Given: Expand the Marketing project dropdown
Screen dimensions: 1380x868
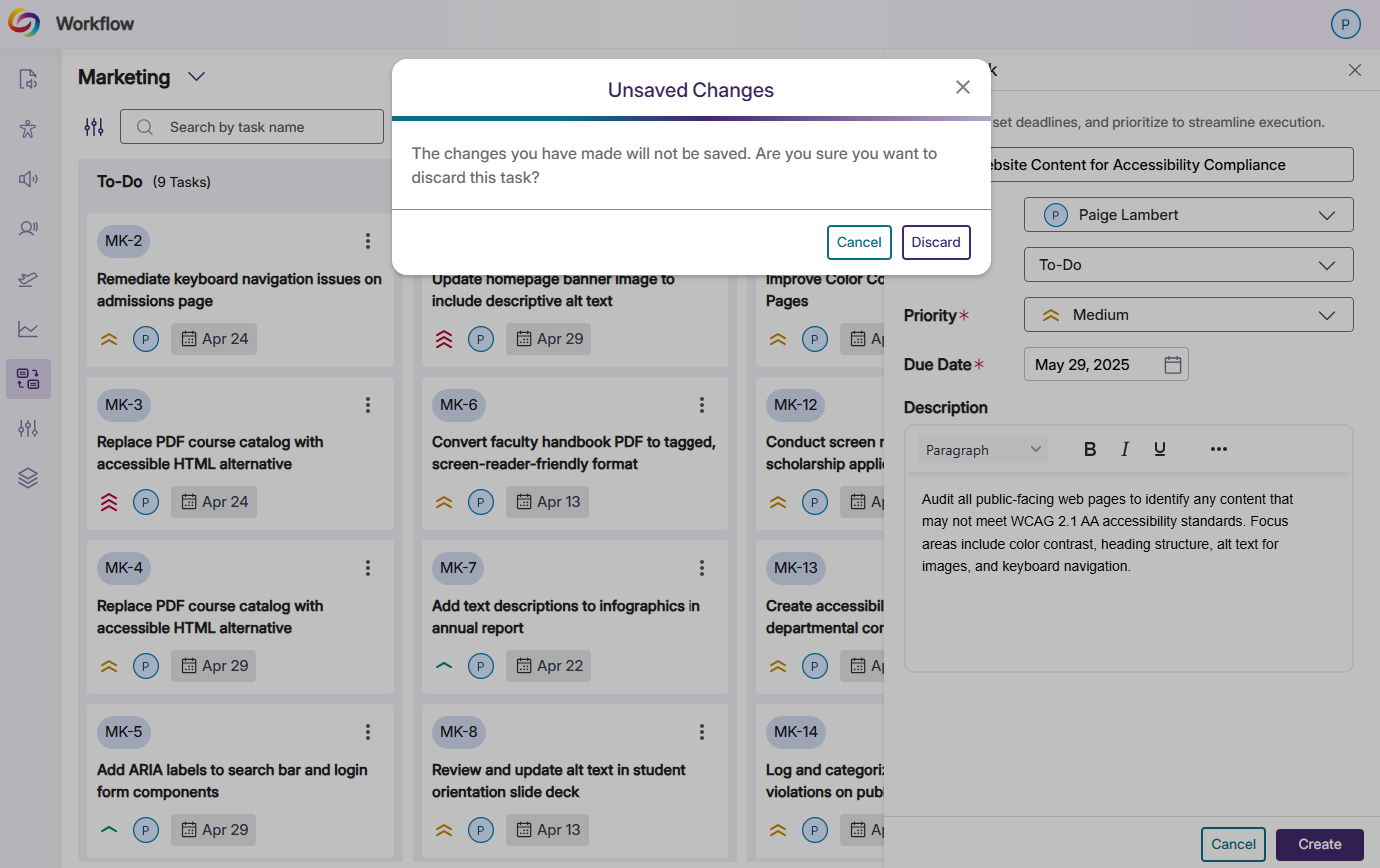Looking at the screenshot, I should click(197, 77).
